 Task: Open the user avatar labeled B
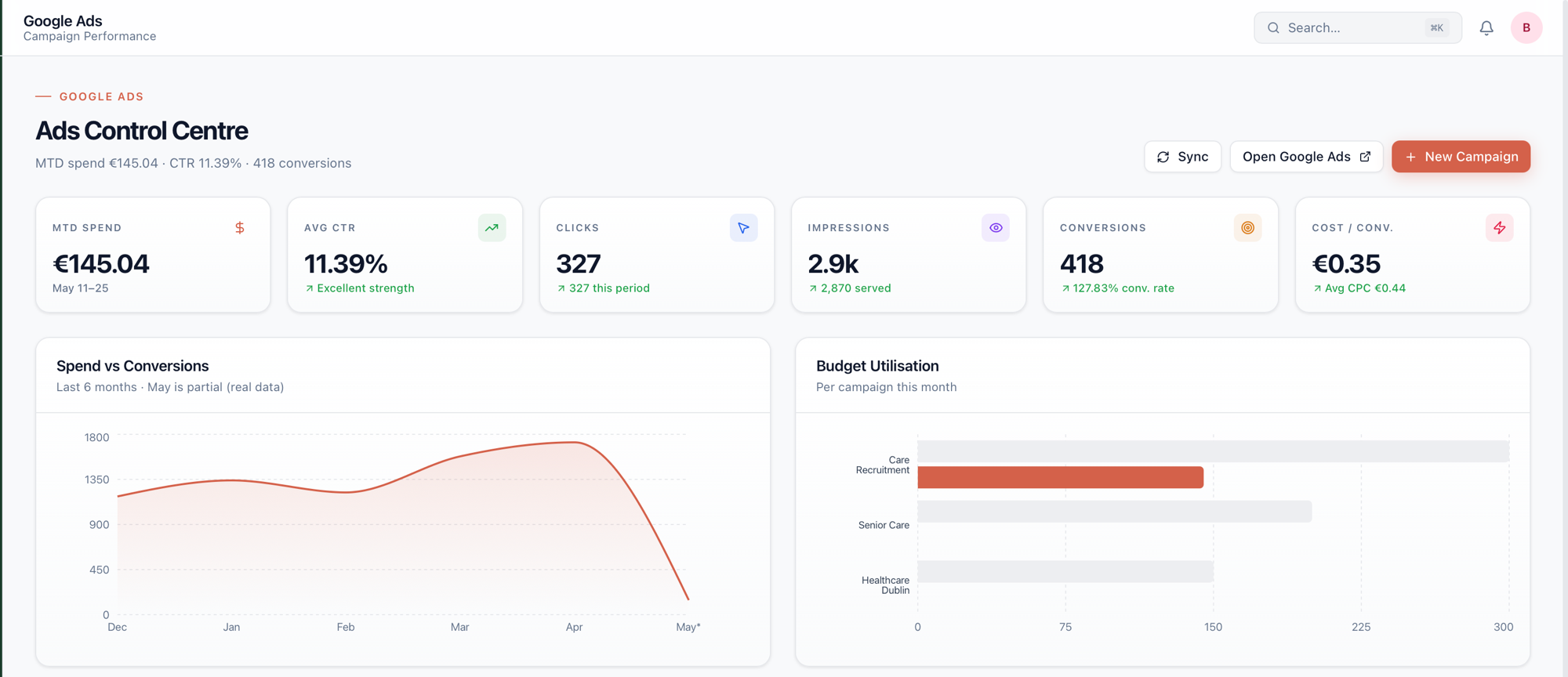(1526, 27)
